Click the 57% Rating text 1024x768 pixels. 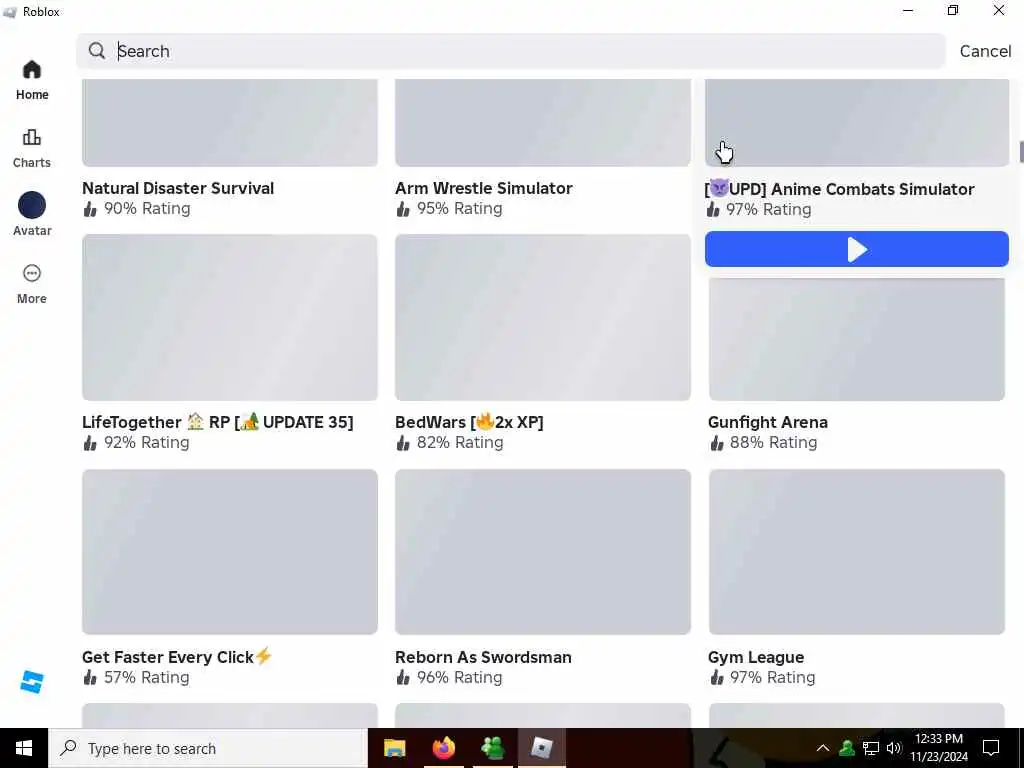[x=147, y=677]
